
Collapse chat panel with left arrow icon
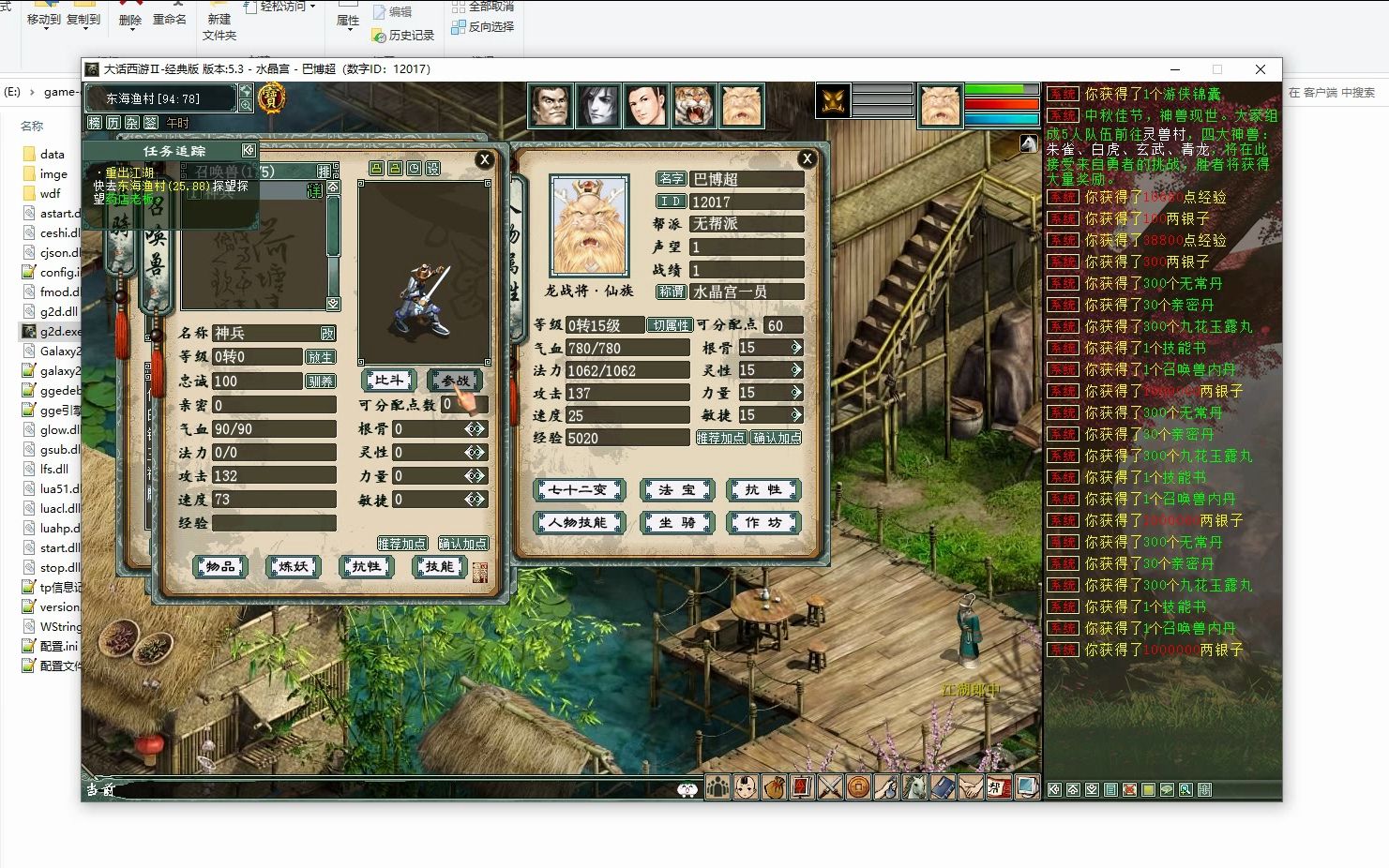pyautogui.click(x=1054, y=790)
